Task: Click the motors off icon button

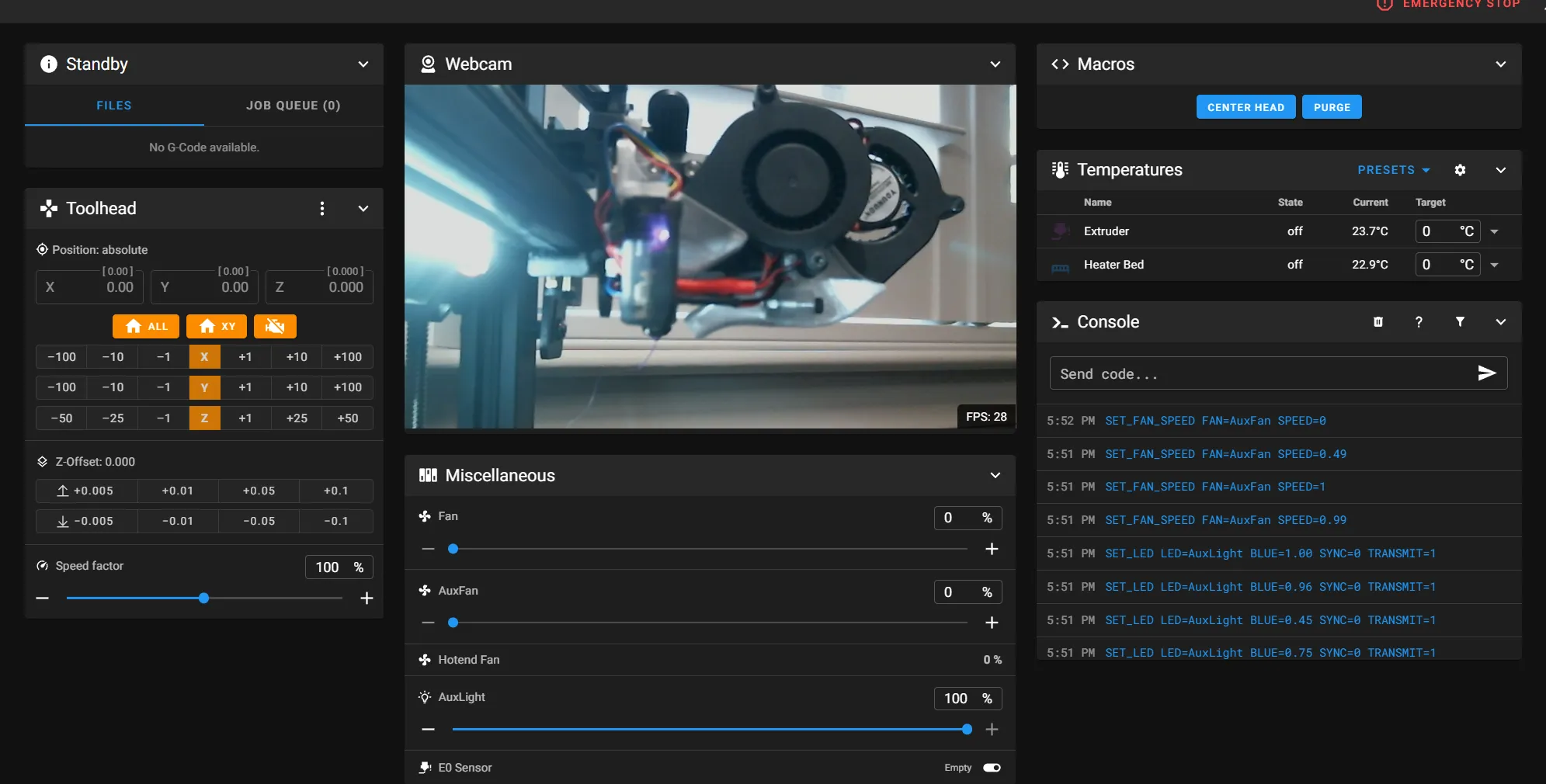Action: 275,326
